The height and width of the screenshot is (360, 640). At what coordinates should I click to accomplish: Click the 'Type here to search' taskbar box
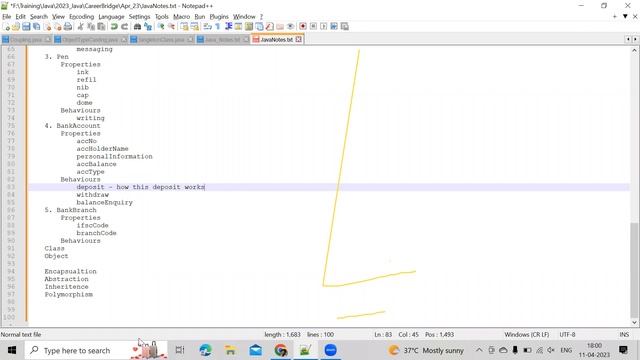[x=96, y=350]
